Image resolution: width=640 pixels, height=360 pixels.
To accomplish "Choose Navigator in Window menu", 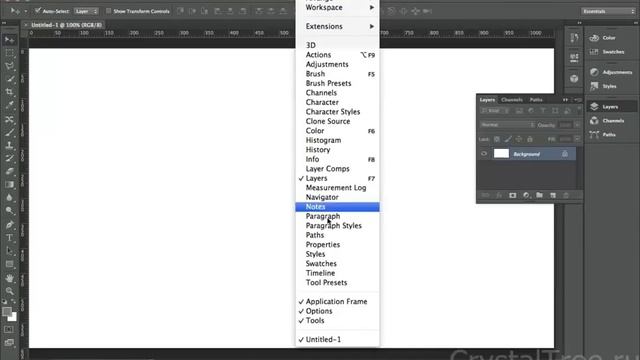I will click(x=338, y=197).
